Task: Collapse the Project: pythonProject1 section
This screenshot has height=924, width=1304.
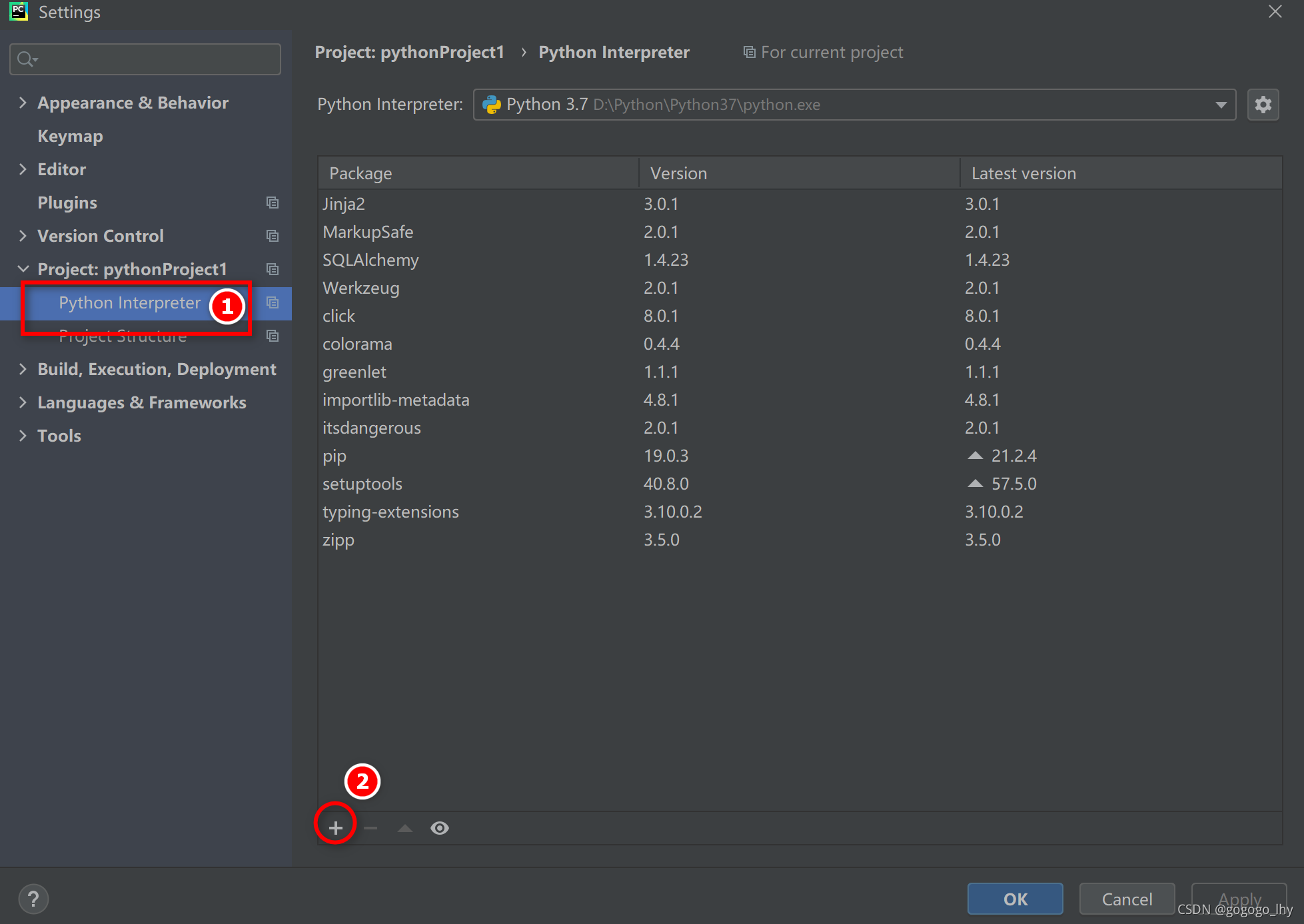Action: (23, 268)
